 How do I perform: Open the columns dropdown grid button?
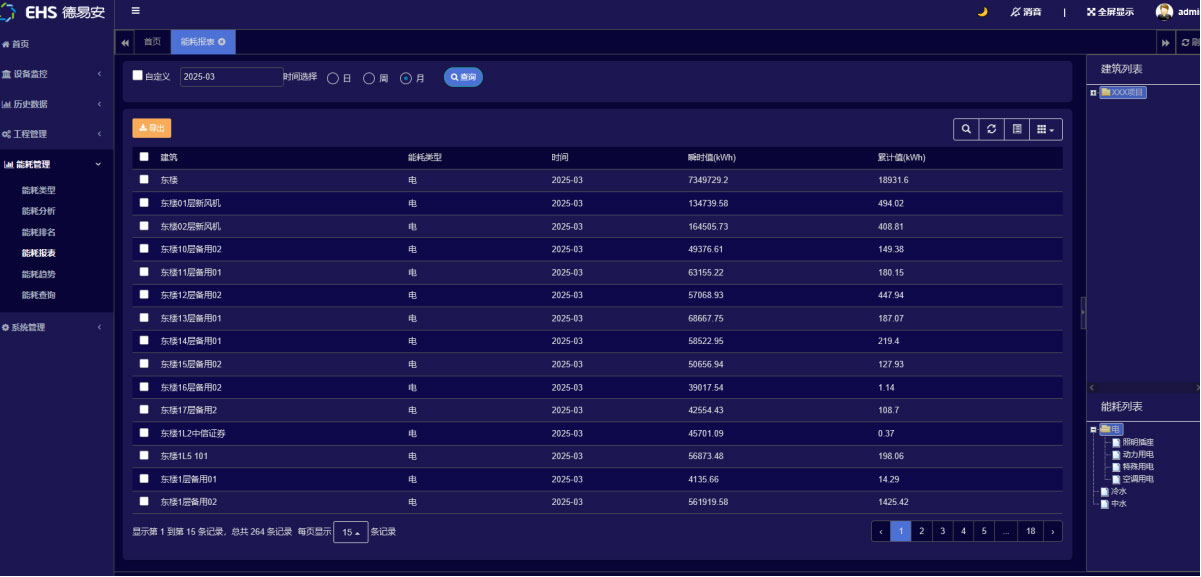tap(1045, 129)
